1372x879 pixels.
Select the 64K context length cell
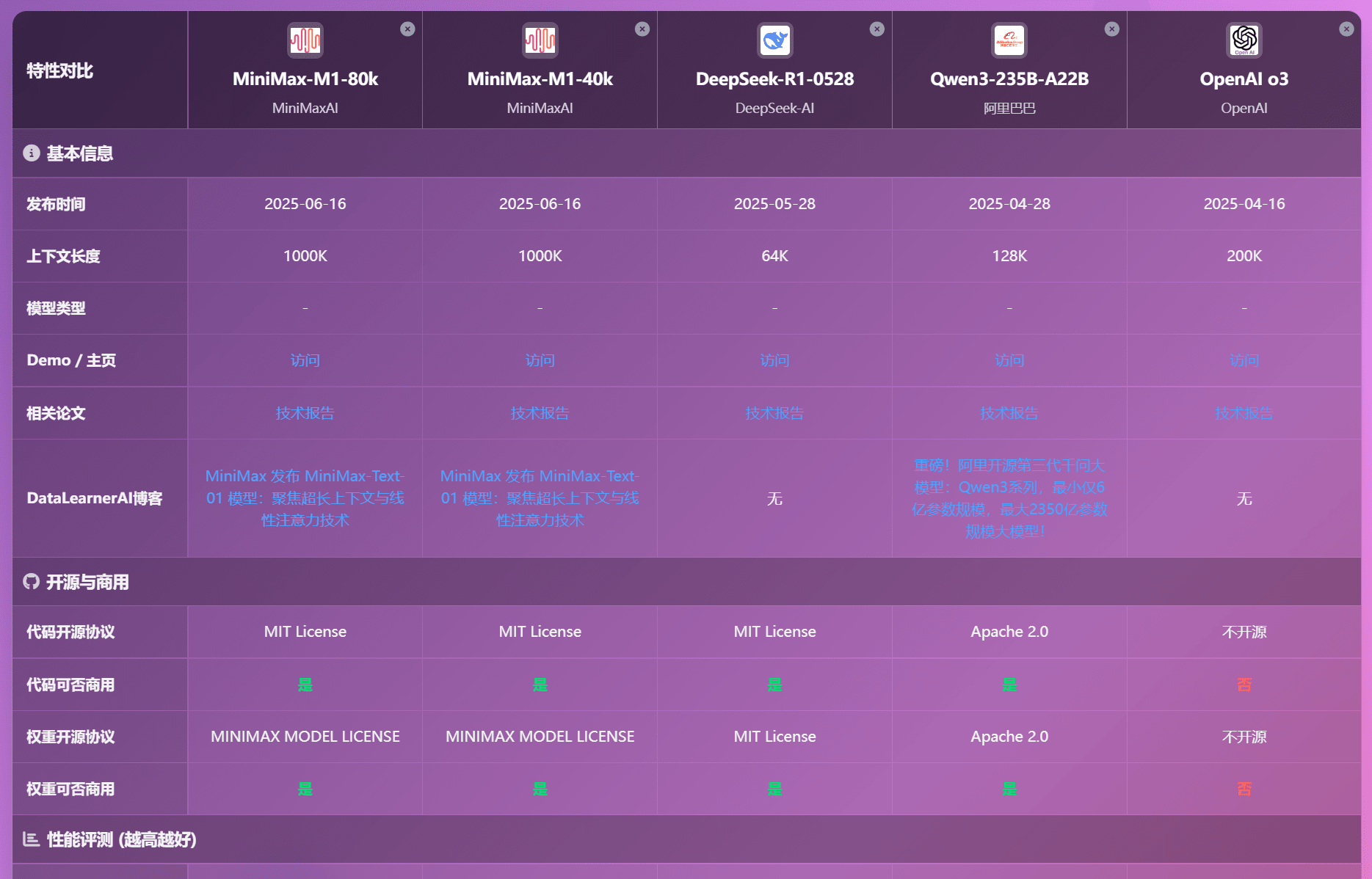coord(775,256)
